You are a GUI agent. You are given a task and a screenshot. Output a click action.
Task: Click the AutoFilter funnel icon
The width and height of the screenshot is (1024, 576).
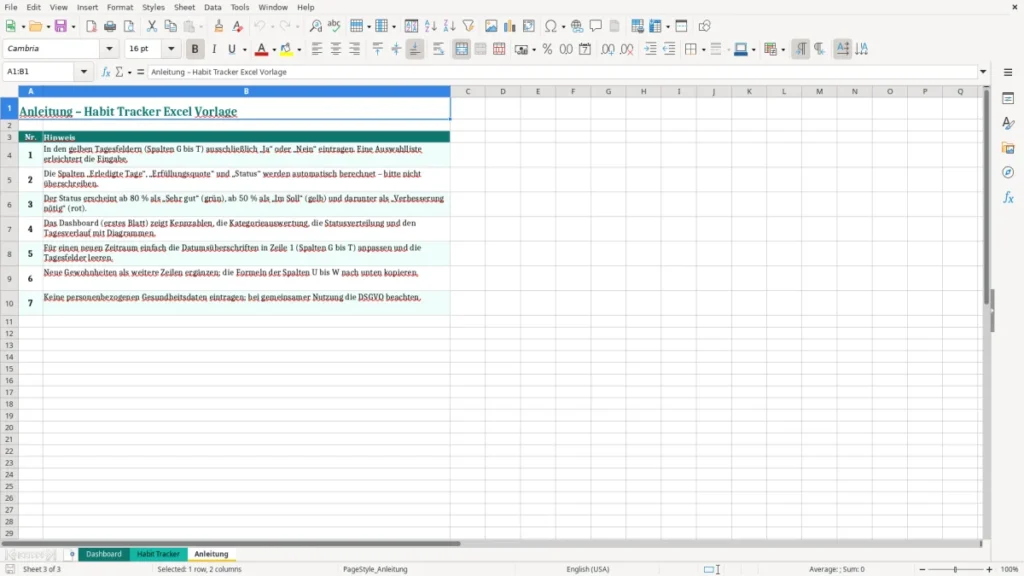(x=468, y=26)
